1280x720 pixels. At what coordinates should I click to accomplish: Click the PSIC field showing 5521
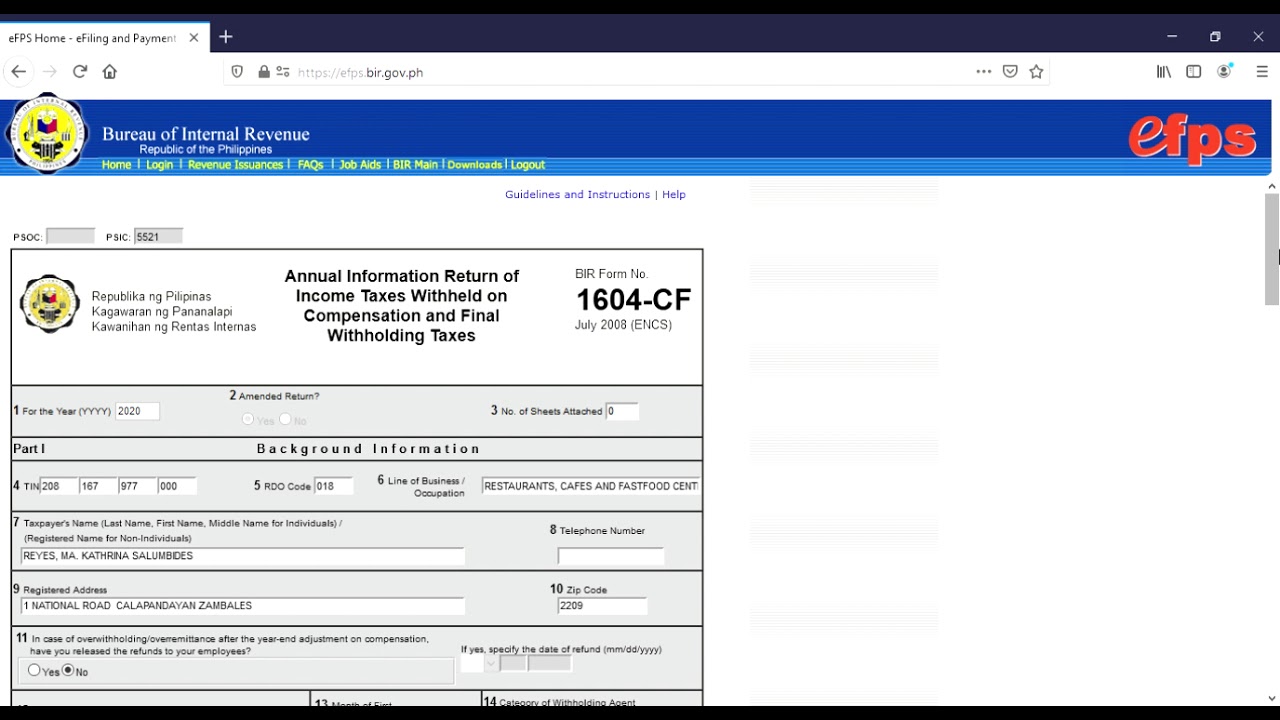tap(158, 237)
